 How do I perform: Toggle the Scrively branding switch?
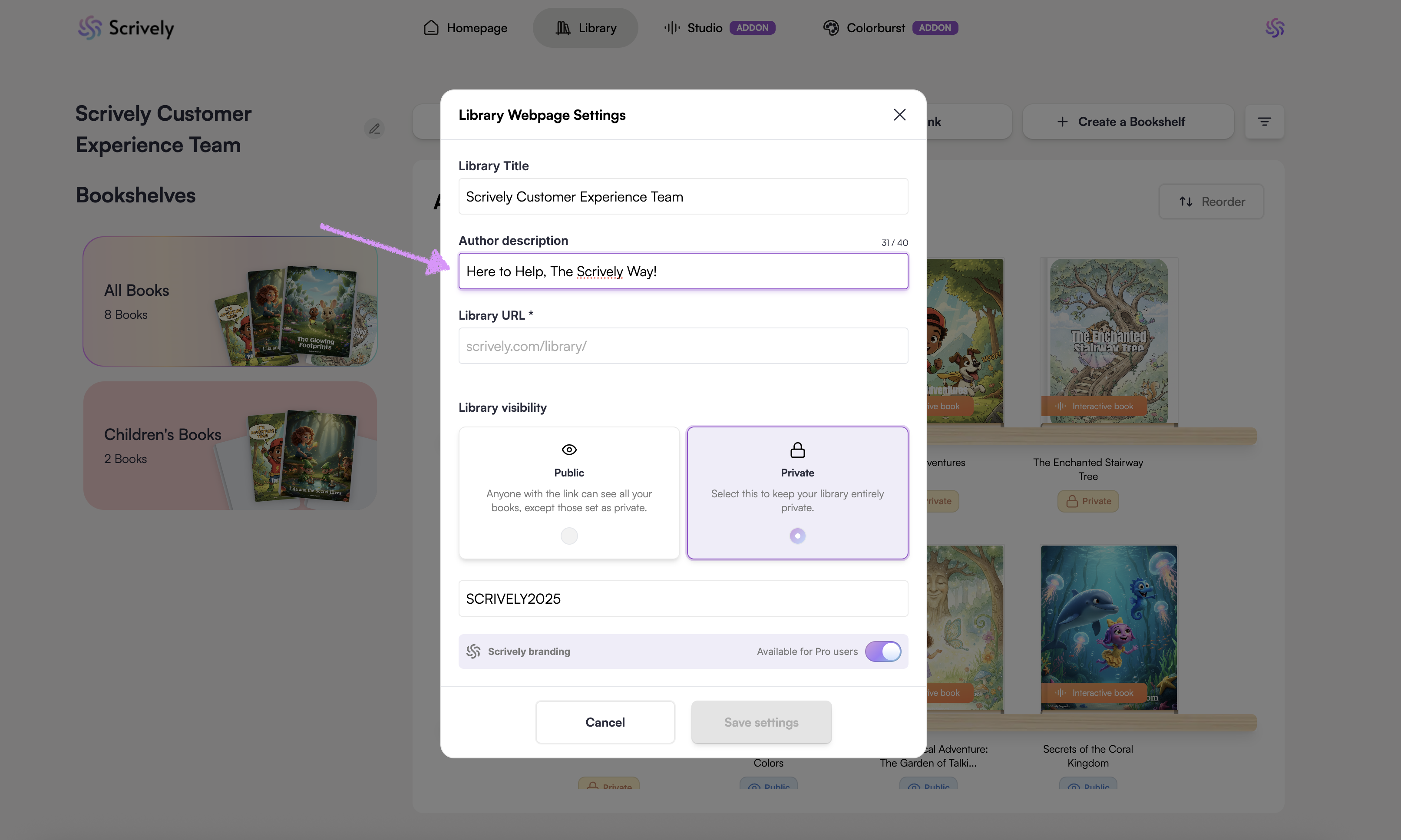tap(882, 651)
